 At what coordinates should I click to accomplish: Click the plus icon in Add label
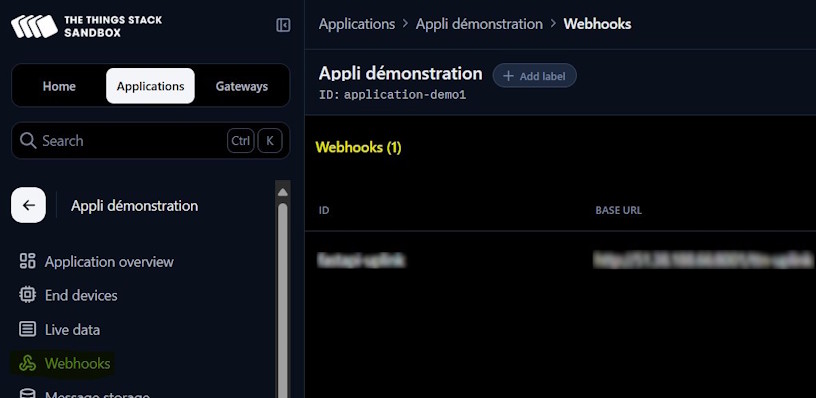(508, 76)
